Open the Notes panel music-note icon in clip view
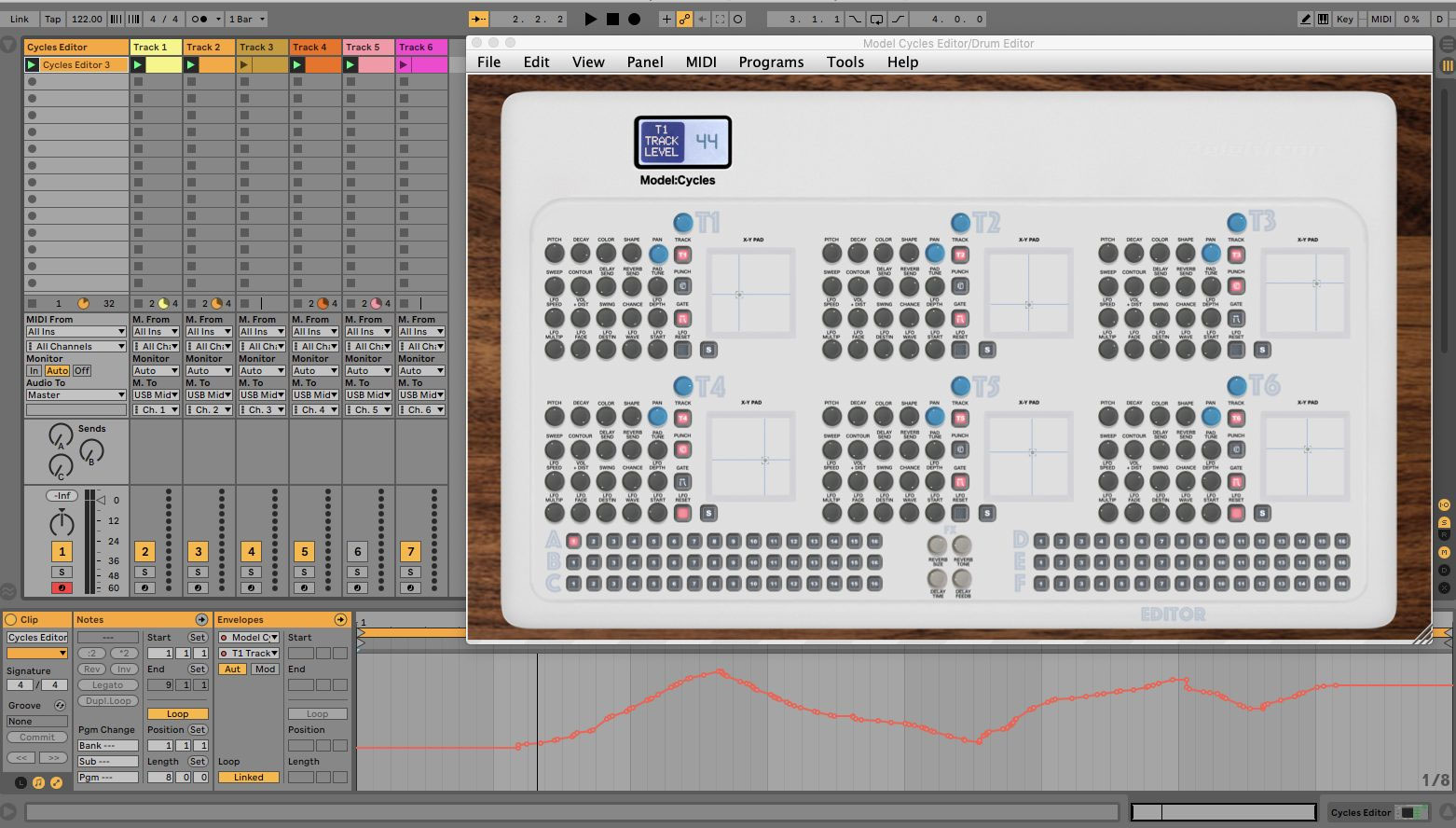This screenshot has height=828, width=1456. pos(37,782)
